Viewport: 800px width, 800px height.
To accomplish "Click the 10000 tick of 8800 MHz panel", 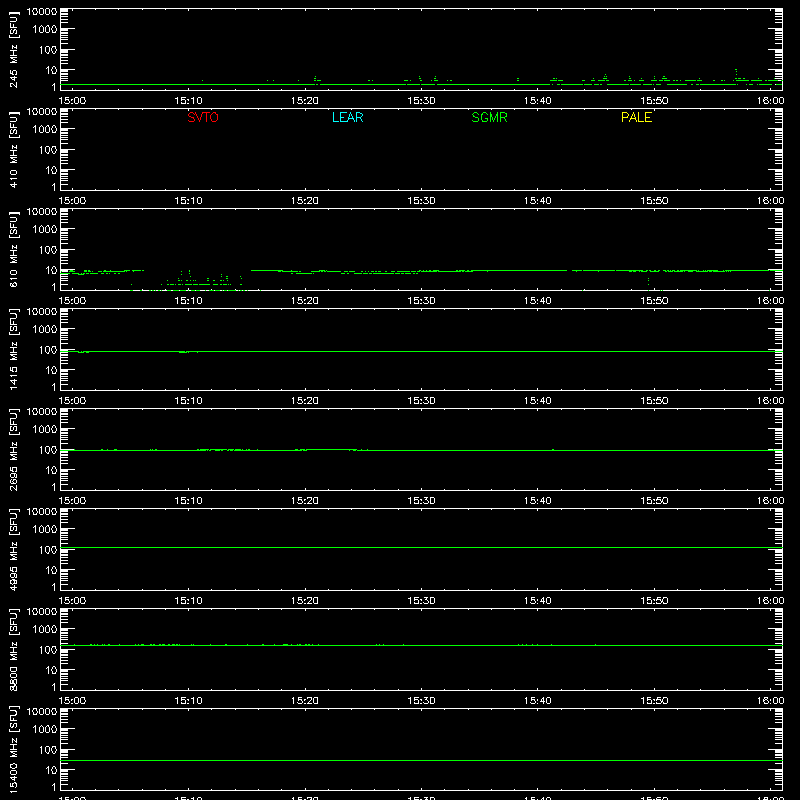I will pos(42,612).
